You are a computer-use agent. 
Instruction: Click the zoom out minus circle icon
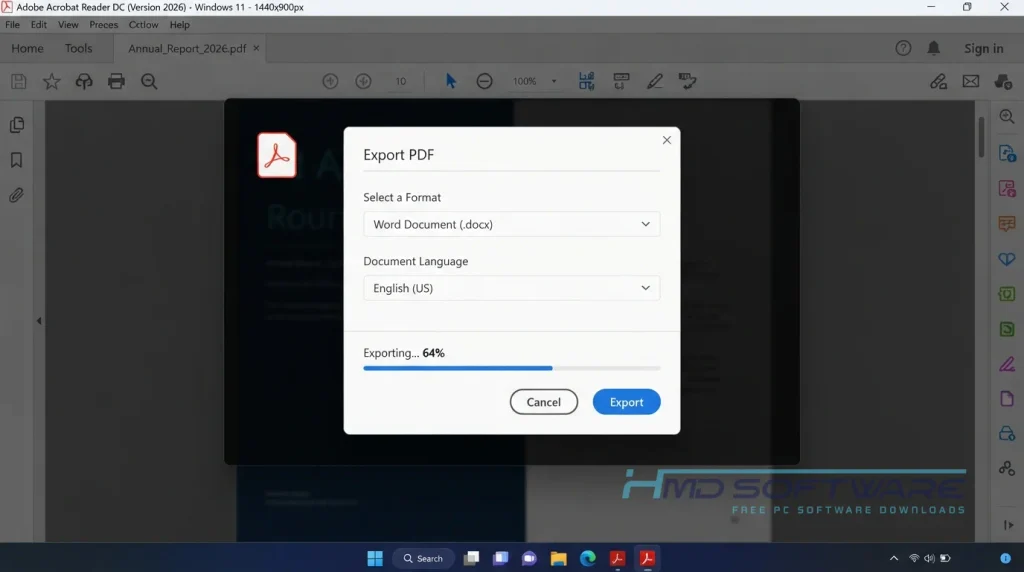[x=485, y=81]
